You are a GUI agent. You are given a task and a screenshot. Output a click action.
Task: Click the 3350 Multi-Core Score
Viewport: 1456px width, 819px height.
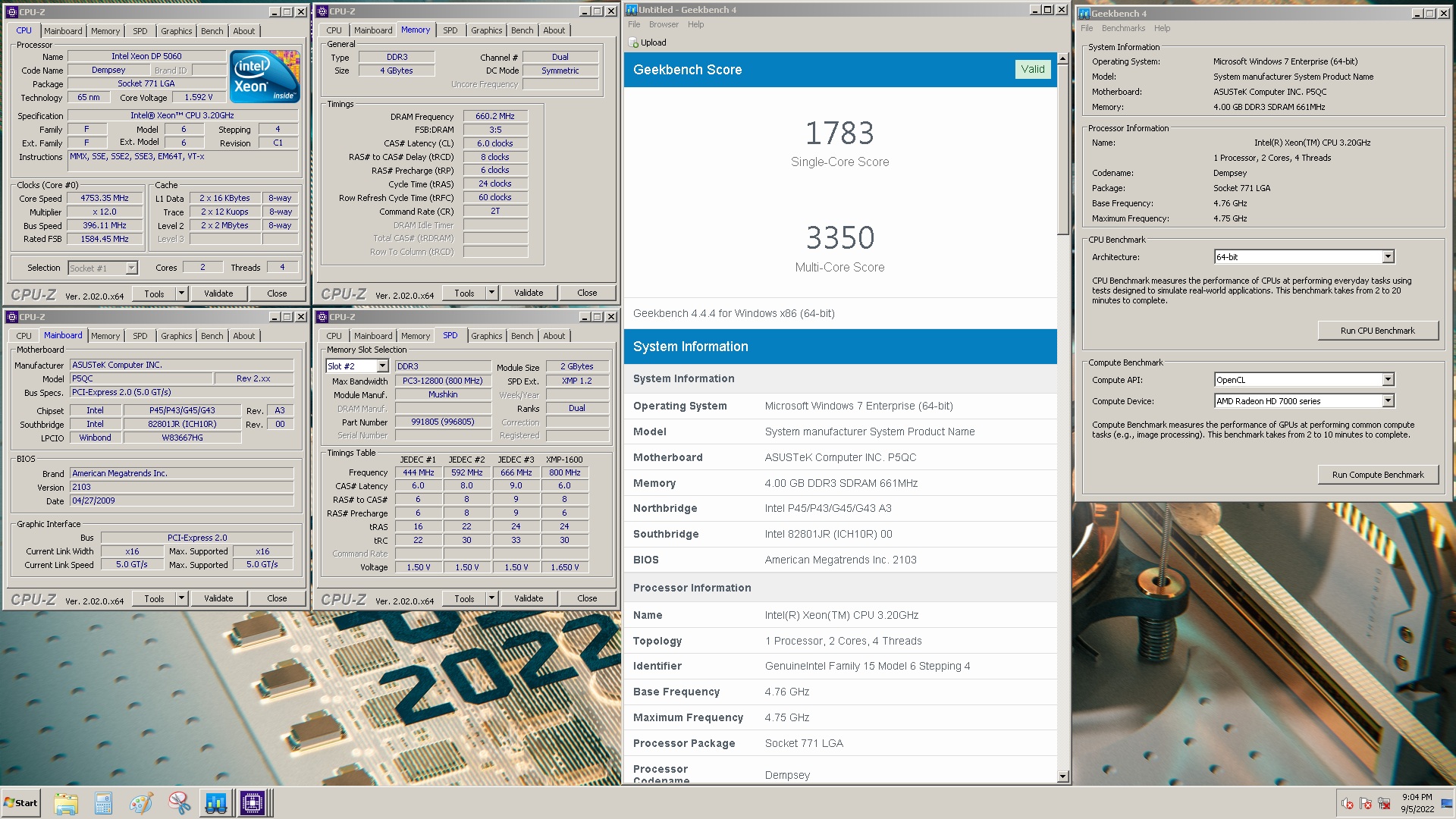[839, 238]
